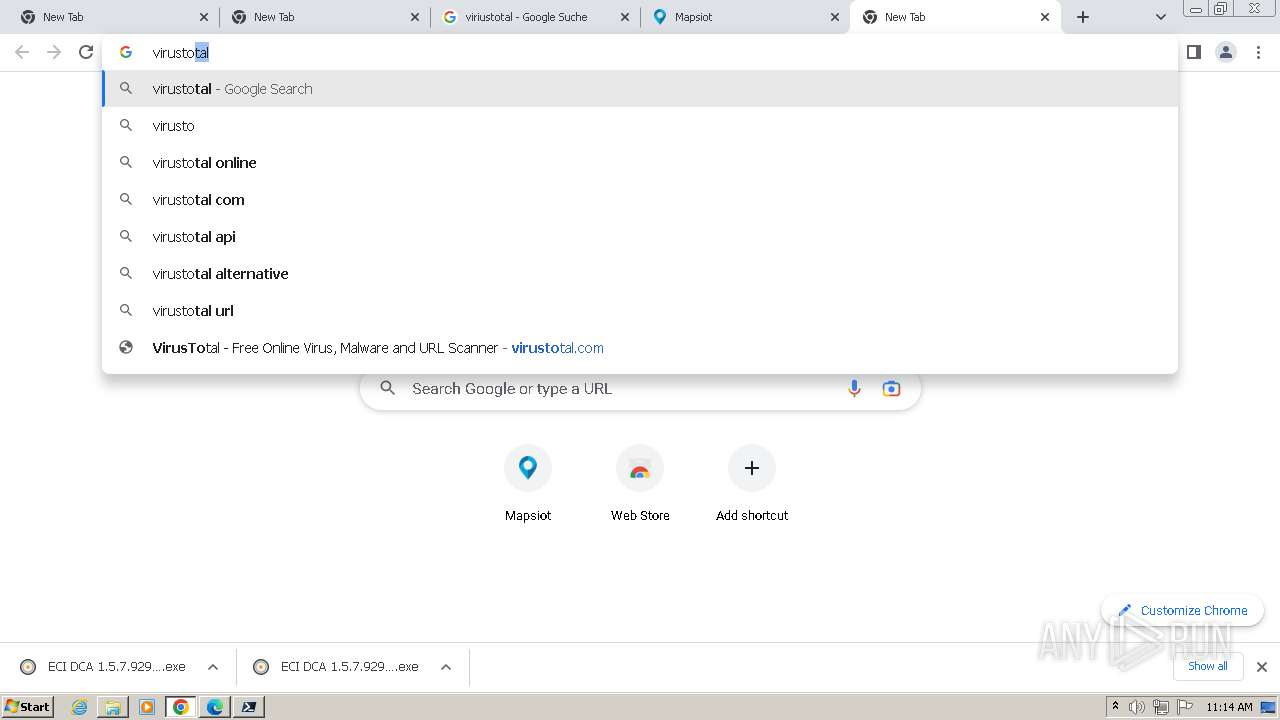Image resolution: width=1280 pixels, height=720 pixels.
Task: Open the Chrome profile avatar
Action: pos(1226,52)
